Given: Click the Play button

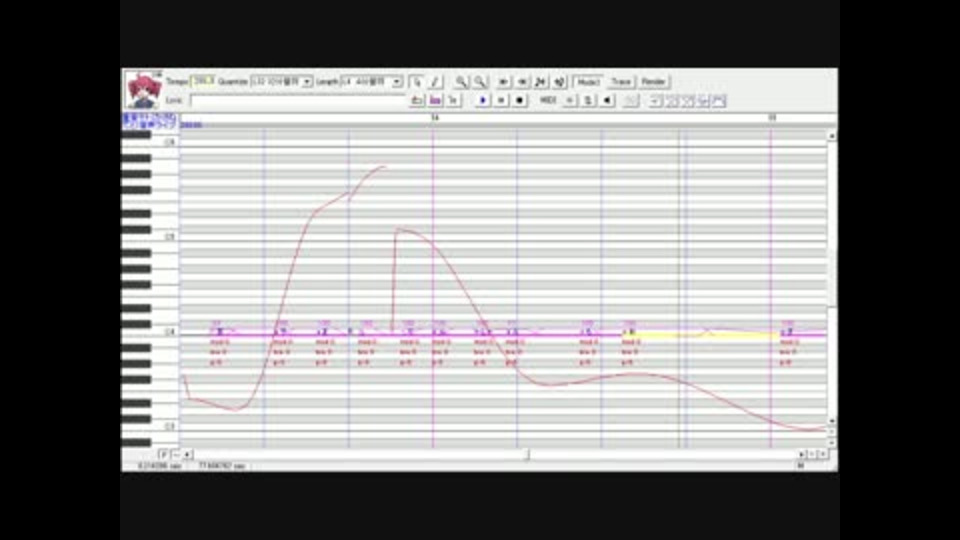Looking at the screenshot, I should pyautogui.click(x=482, y=100).
